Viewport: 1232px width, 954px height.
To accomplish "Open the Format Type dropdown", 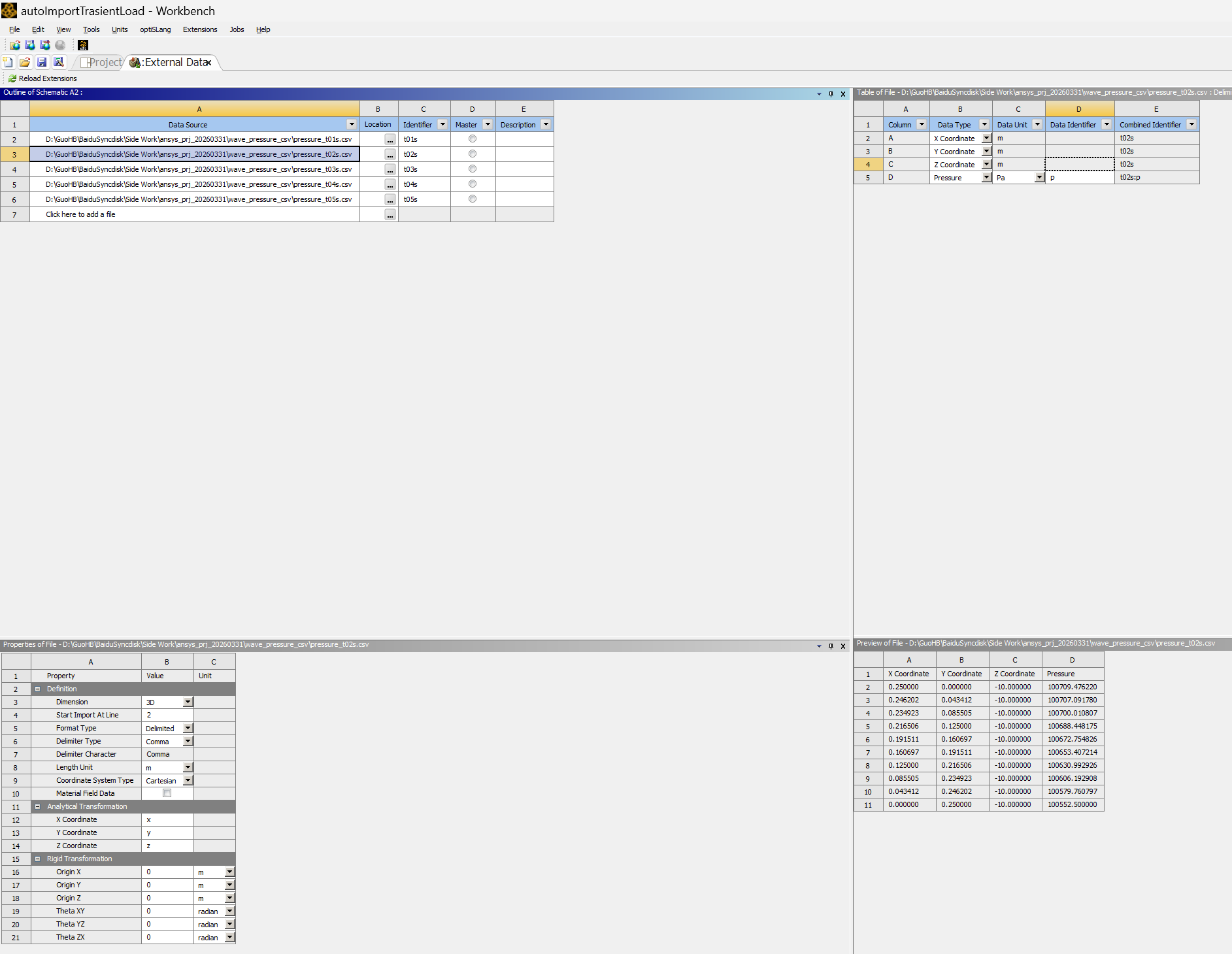I will 188,728.
